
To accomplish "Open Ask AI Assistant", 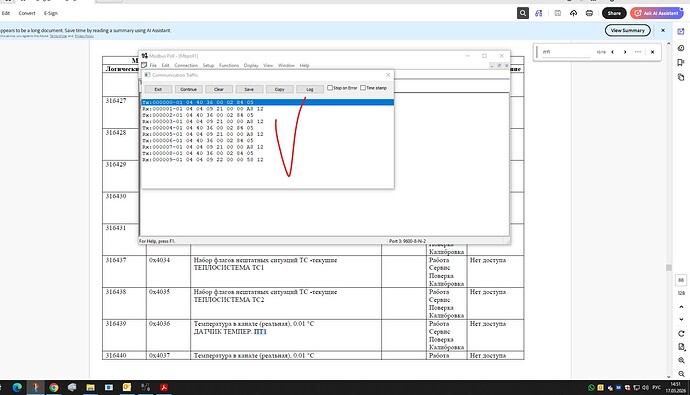I will coord(656,13).
